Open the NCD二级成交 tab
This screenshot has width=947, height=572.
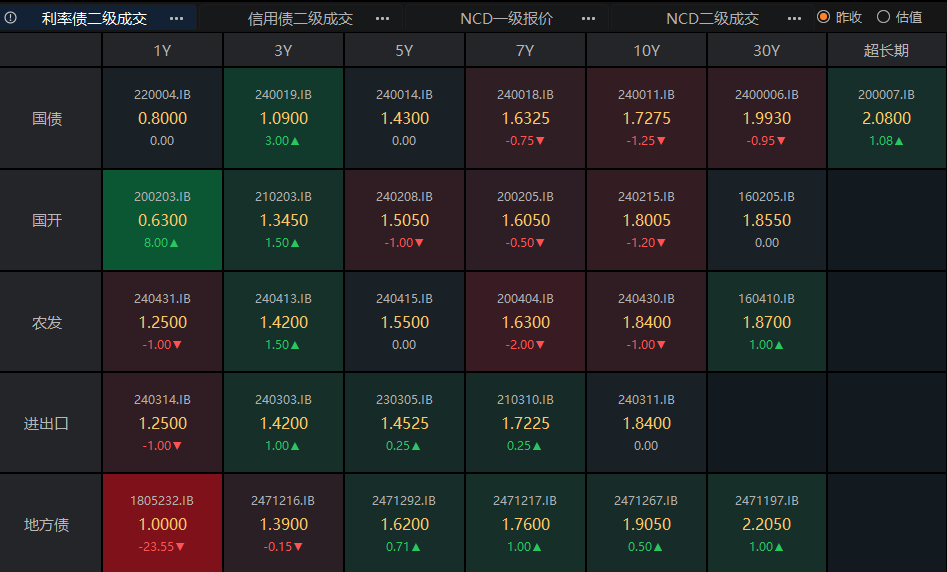coord(712,18)
